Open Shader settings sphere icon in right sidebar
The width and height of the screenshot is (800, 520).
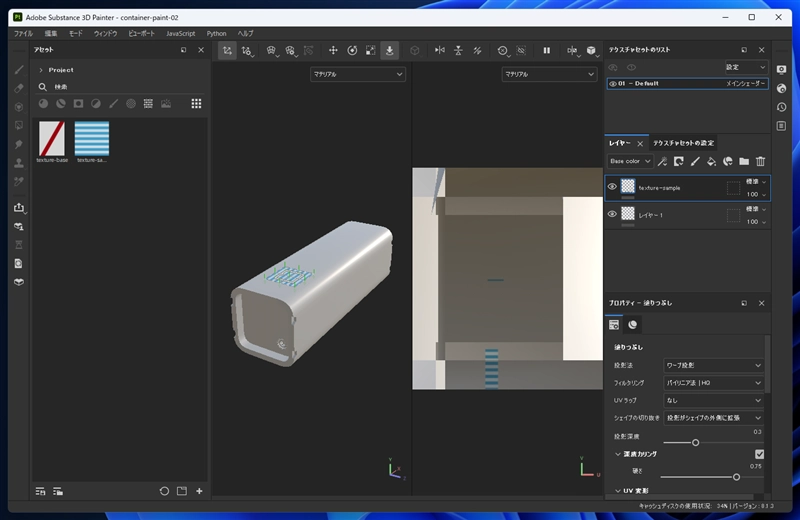point(781,88)
